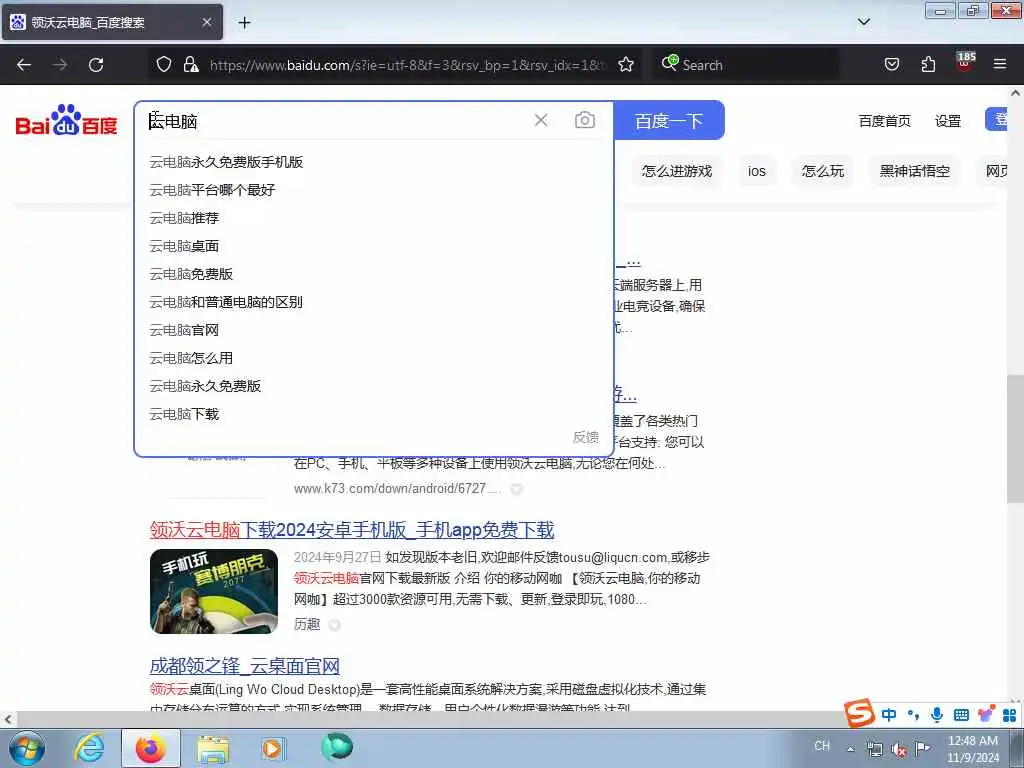Open Baidu 设置 settings menu
Image resolution: width=1024 pixels, height=768 pixels.
tap(948, 121)
